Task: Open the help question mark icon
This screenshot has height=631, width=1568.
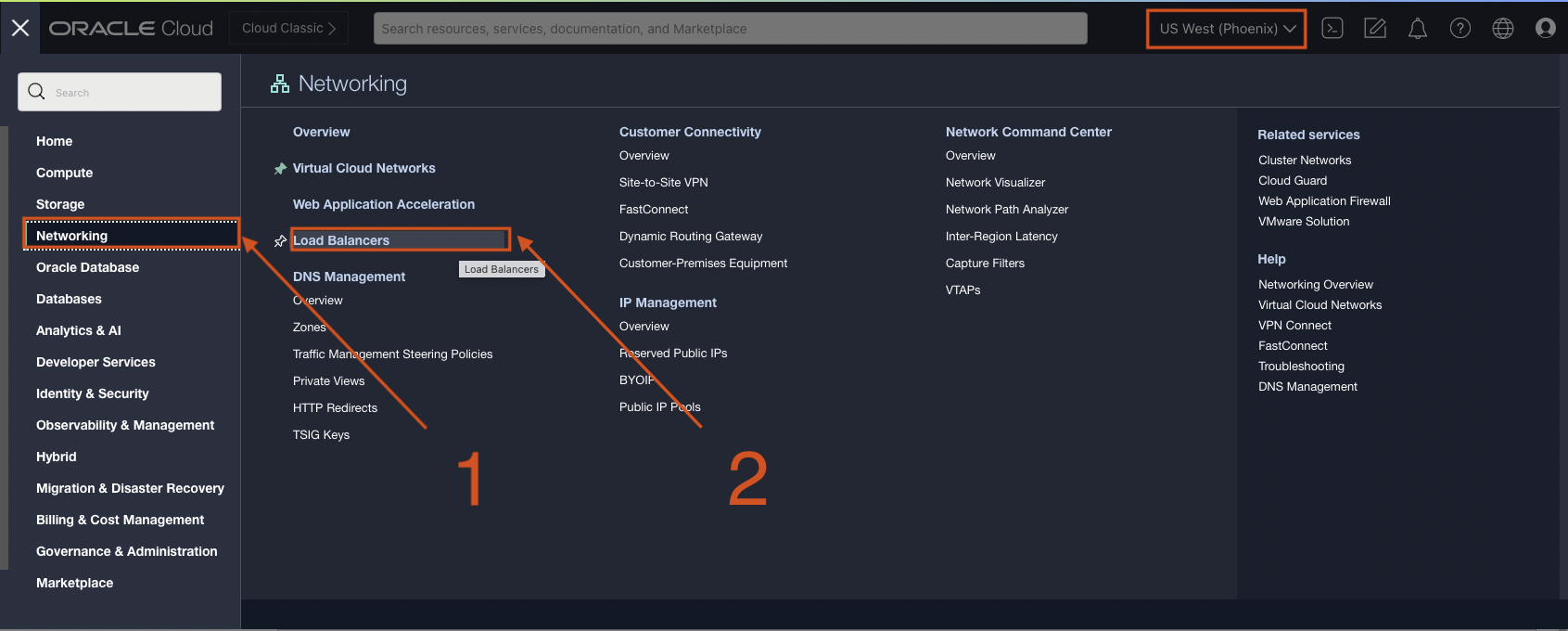Action: pyautogui.click(x=1460, y=29)
